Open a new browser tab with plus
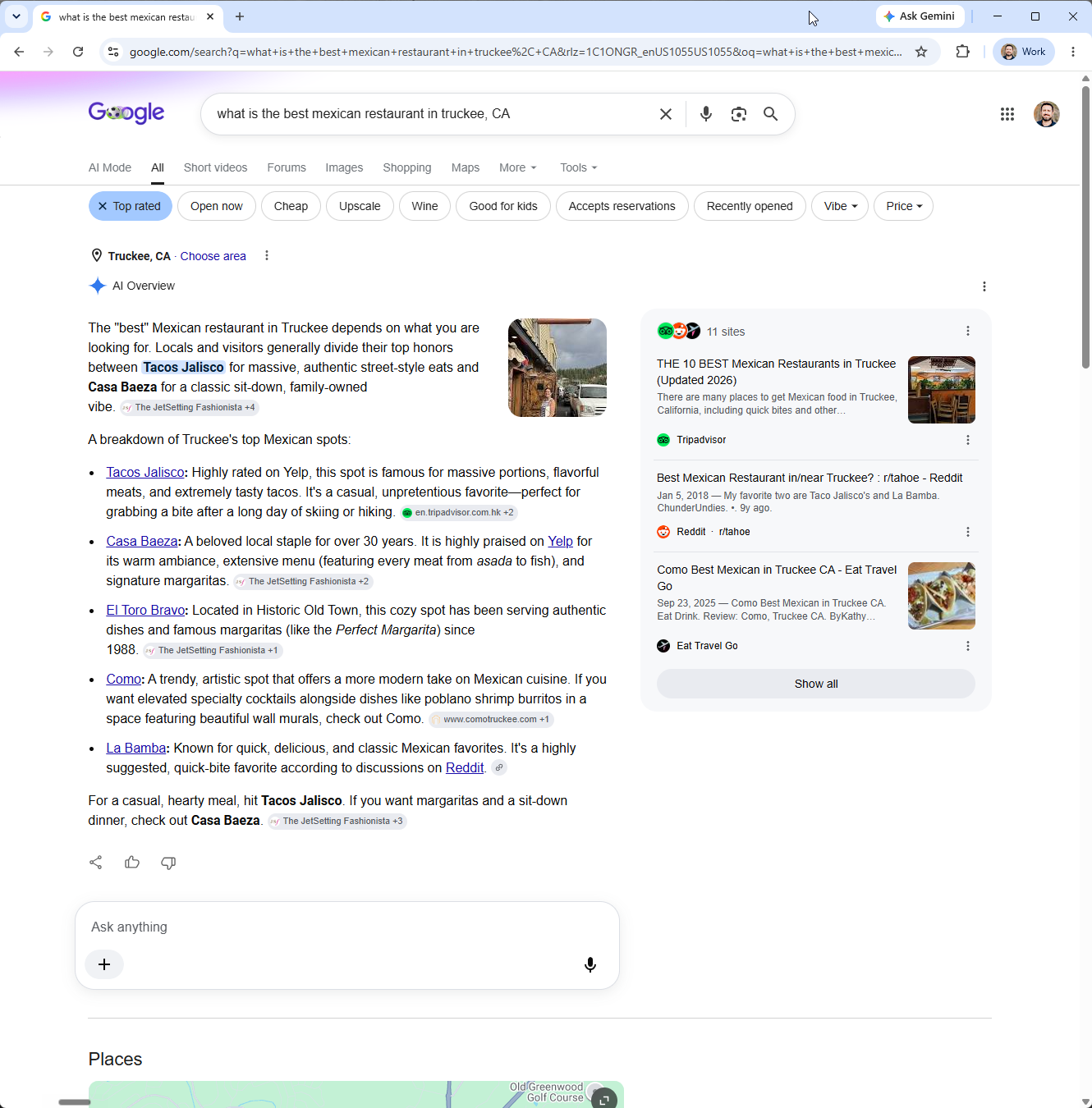The width and height of the screenshot is (1092, 1108). 240,16
